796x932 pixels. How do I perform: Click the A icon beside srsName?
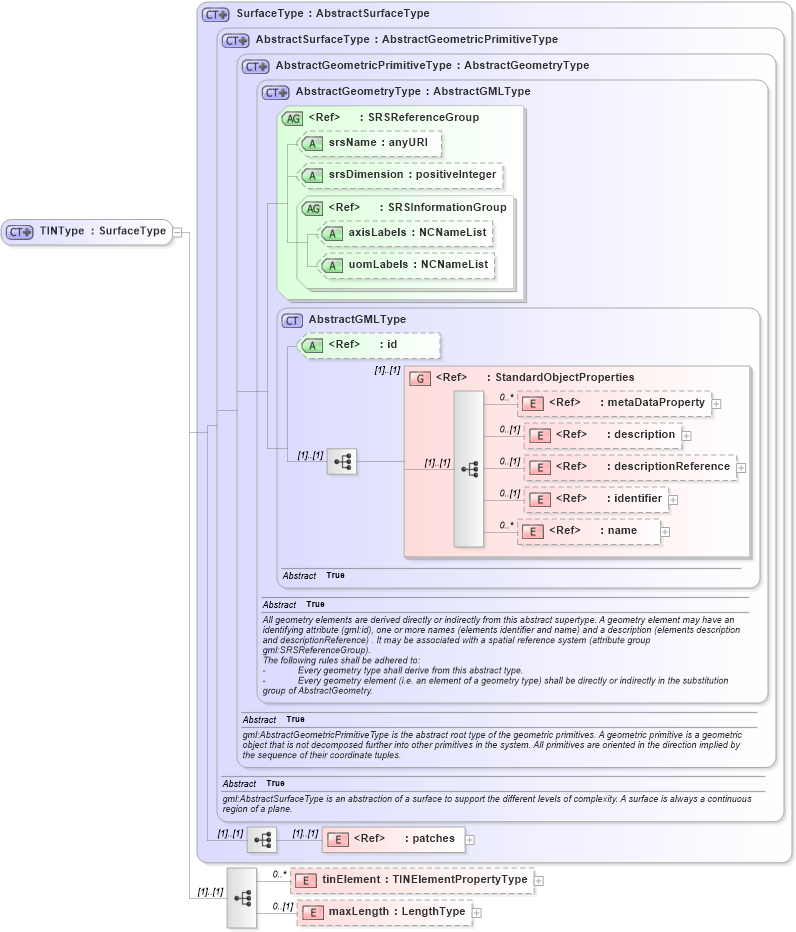click(312, 143)
